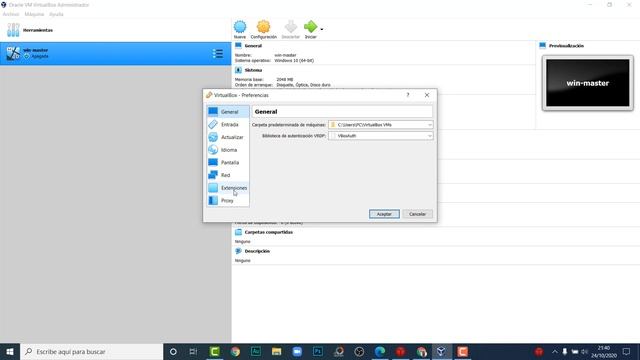
Task: Click the win-master preview thumbnail
Action: coord(588,83)
